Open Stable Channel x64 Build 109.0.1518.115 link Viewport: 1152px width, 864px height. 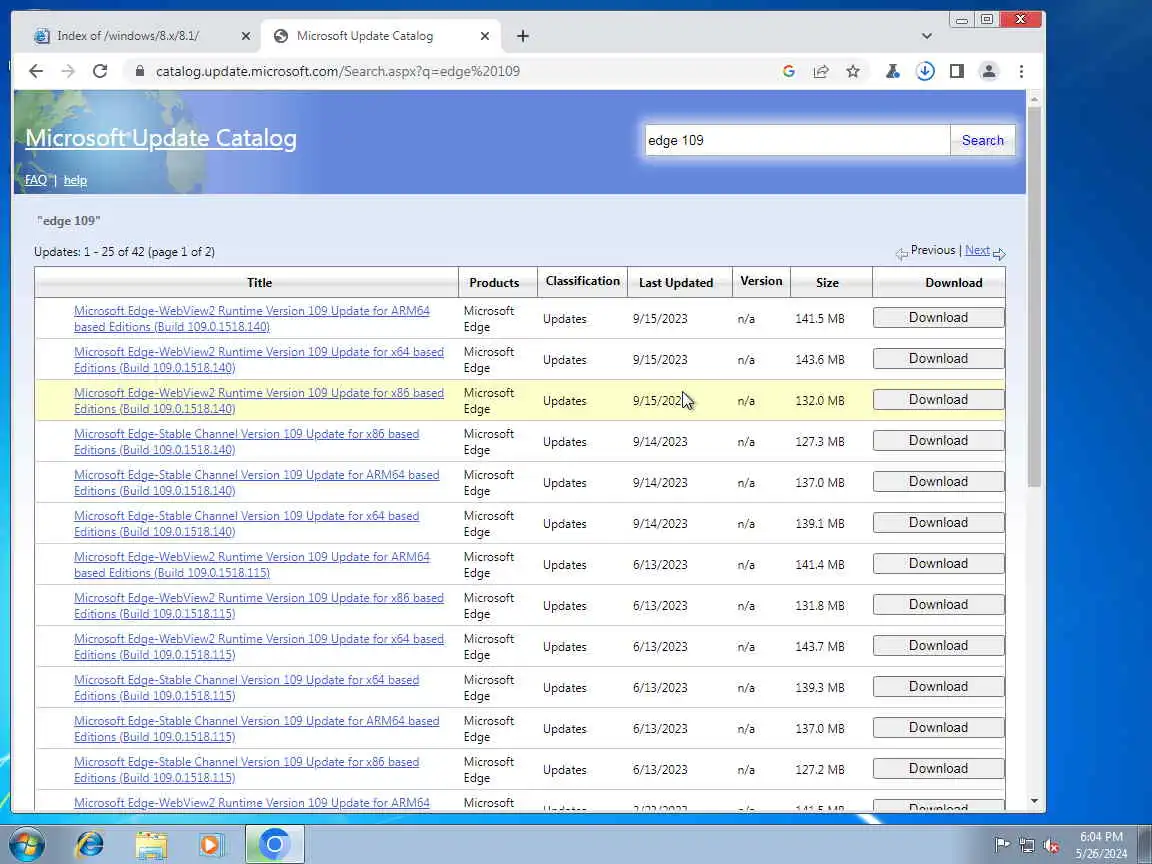(247, 688)
